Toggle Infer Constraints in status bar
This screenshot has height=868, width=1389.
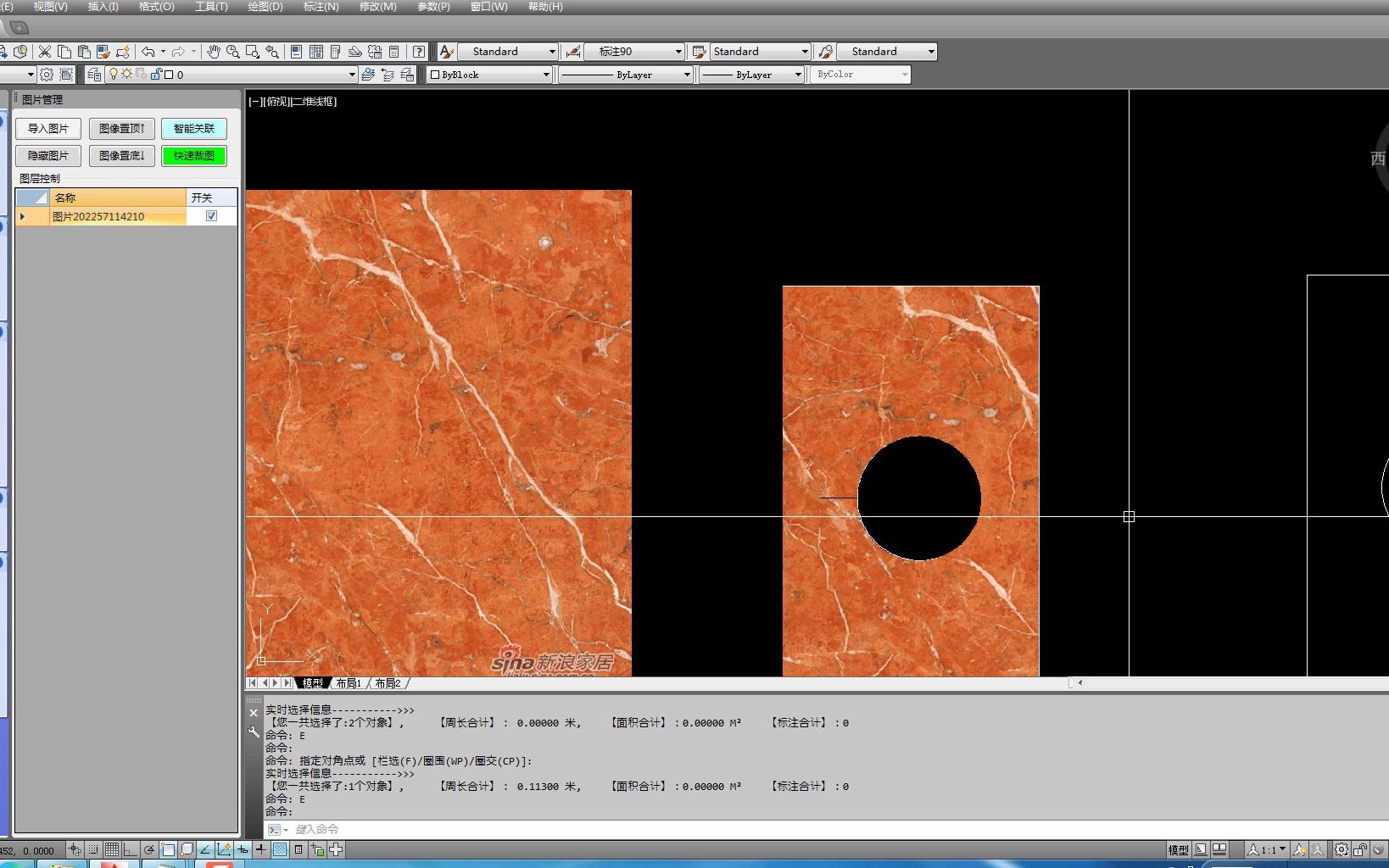[75, 849]
